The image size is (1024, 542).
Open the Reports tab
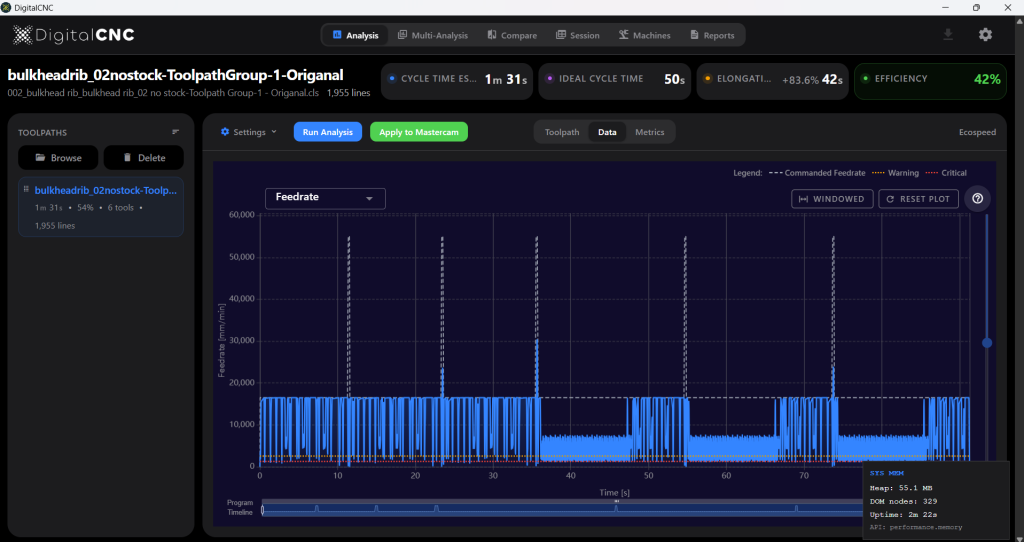(x=712, y=35)
